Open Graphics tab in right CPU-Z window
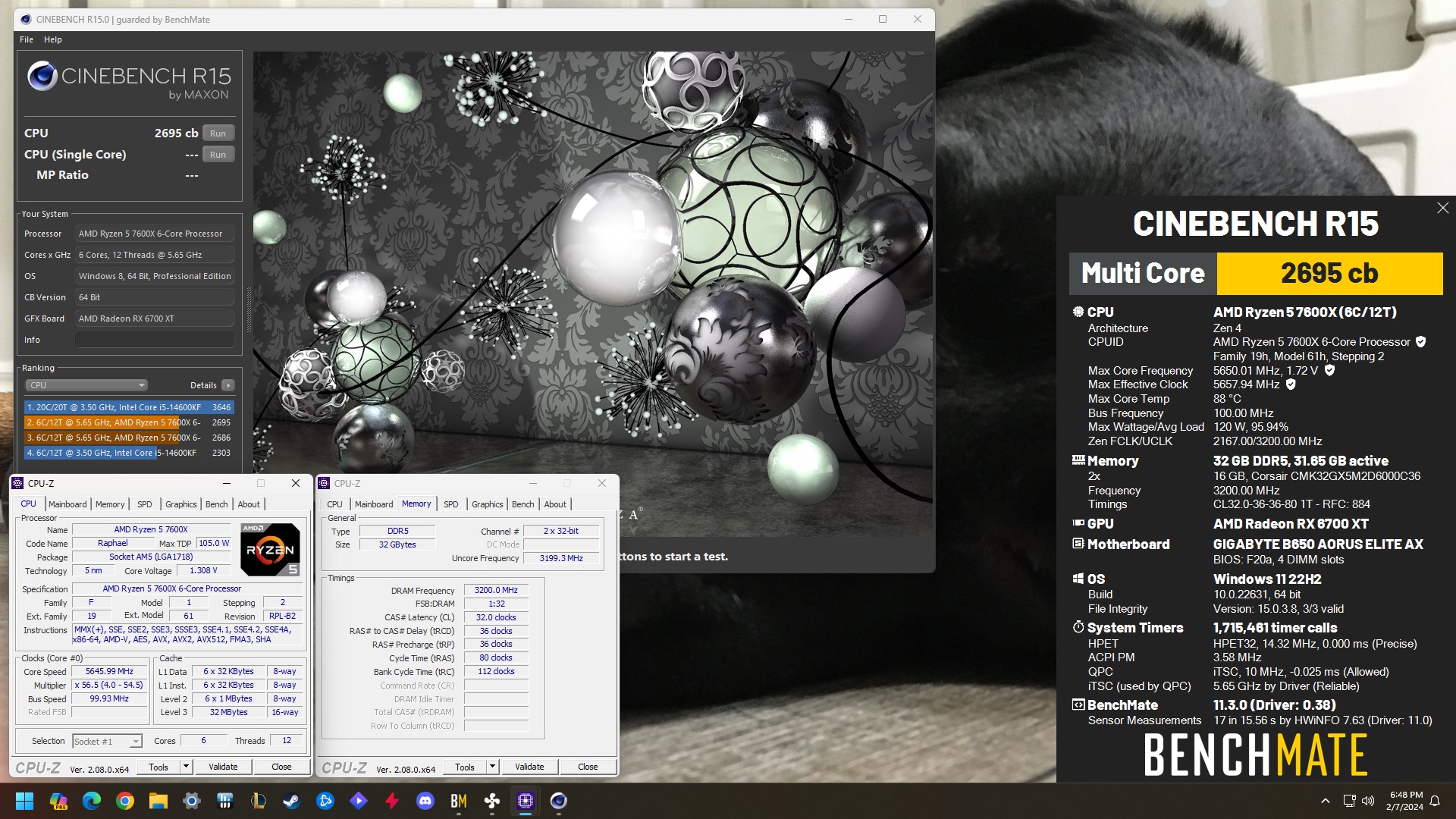Image resolution: width=1456 pixels, height=819 pixels. pyautogui.click(x=488, y=504)
